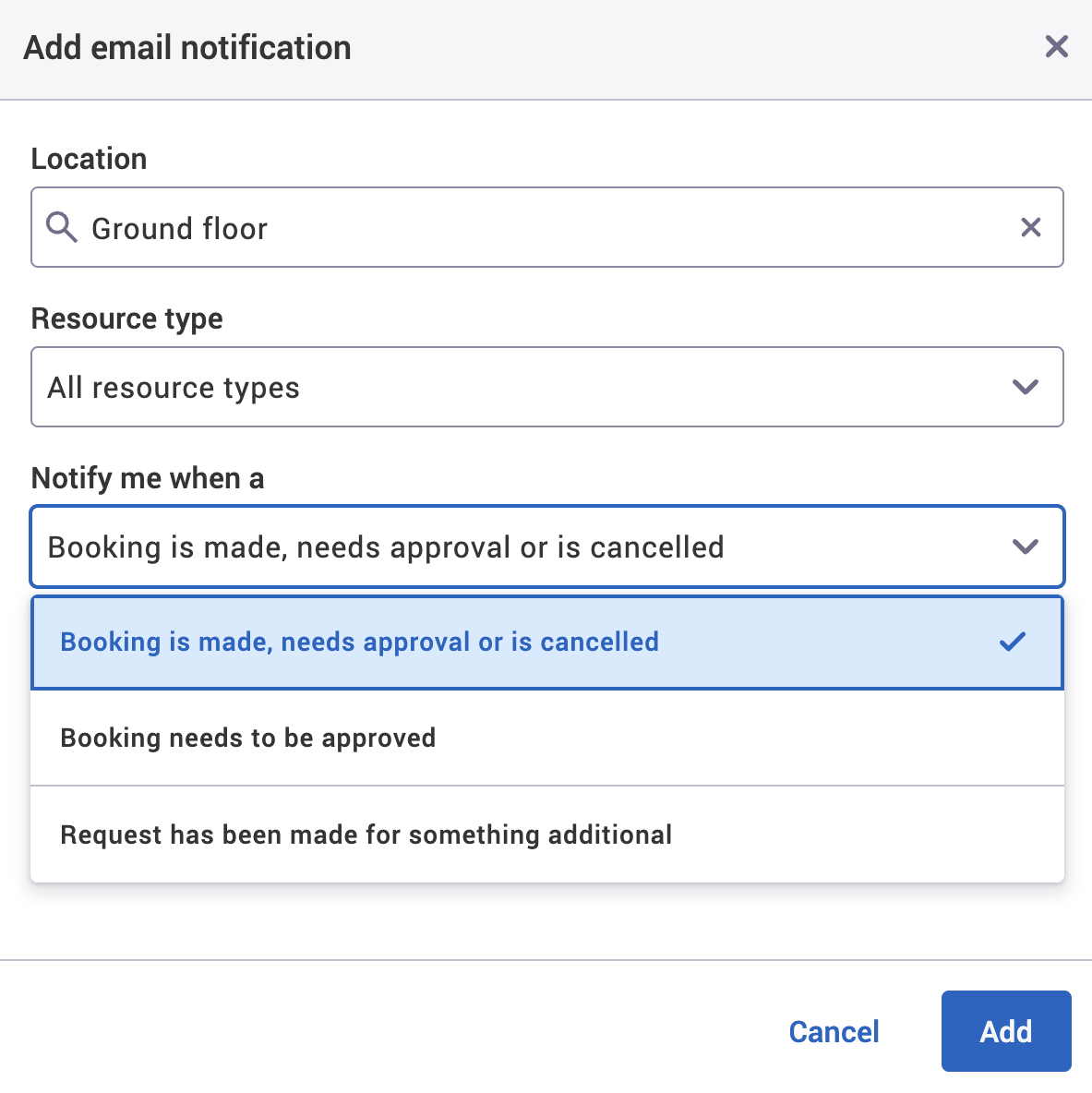Clear the Ground floor location with the X icon
The width and height of the screenshot is (1092, 1093).
click(x=1031, y=227)
